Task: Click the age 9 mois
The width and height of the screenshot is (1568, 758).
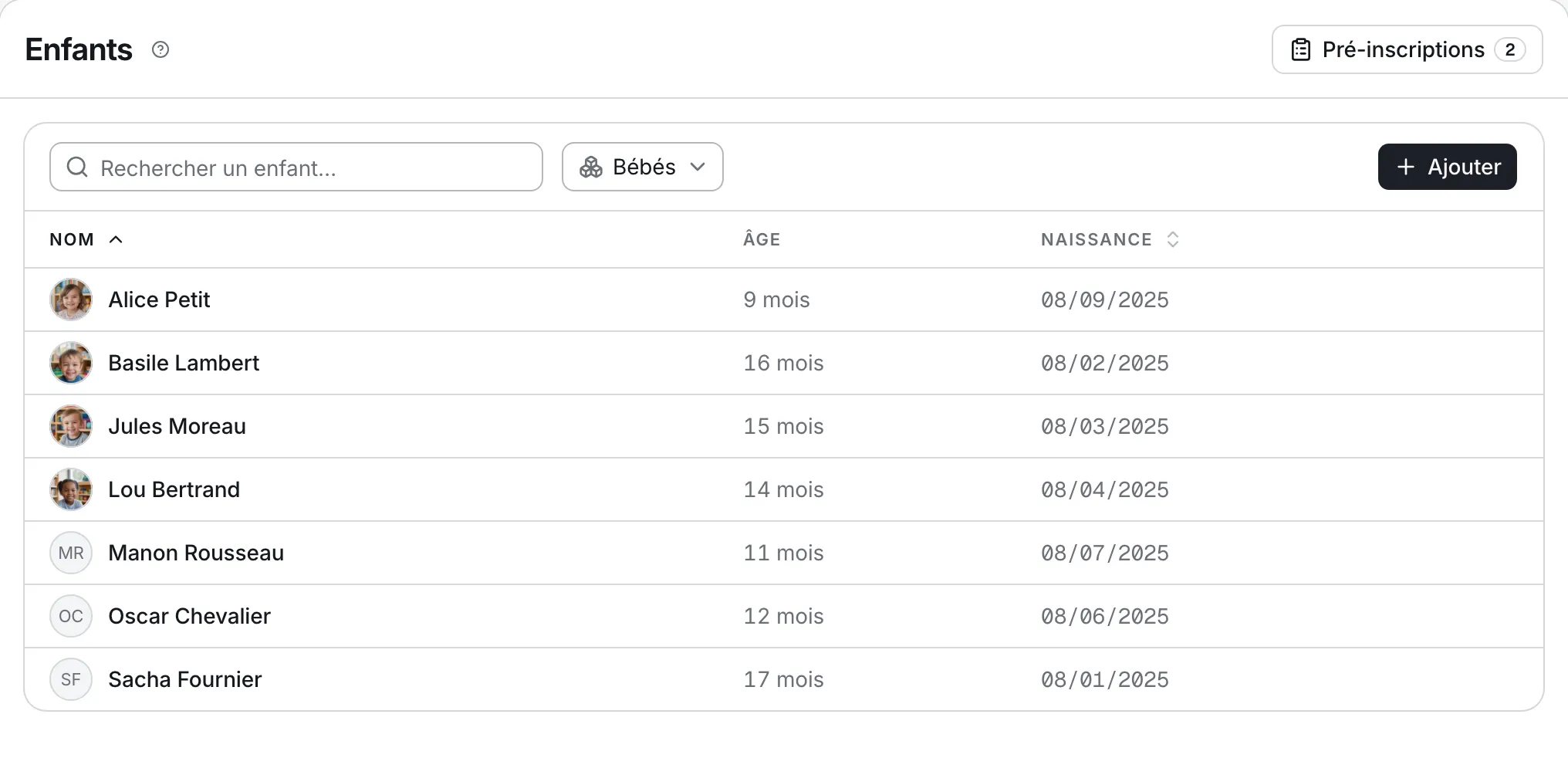Action: (x=776, y=299)
